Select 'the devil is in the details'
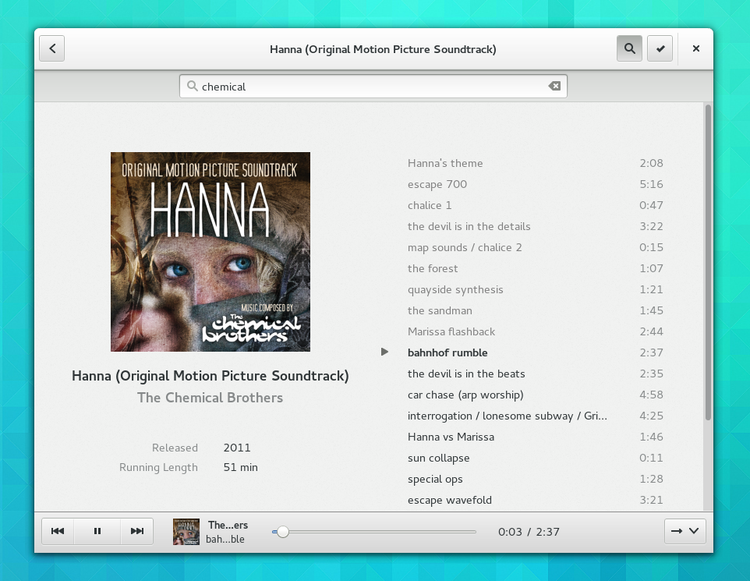The width and height of the screenshot is (750, 581). coord(469,226)
